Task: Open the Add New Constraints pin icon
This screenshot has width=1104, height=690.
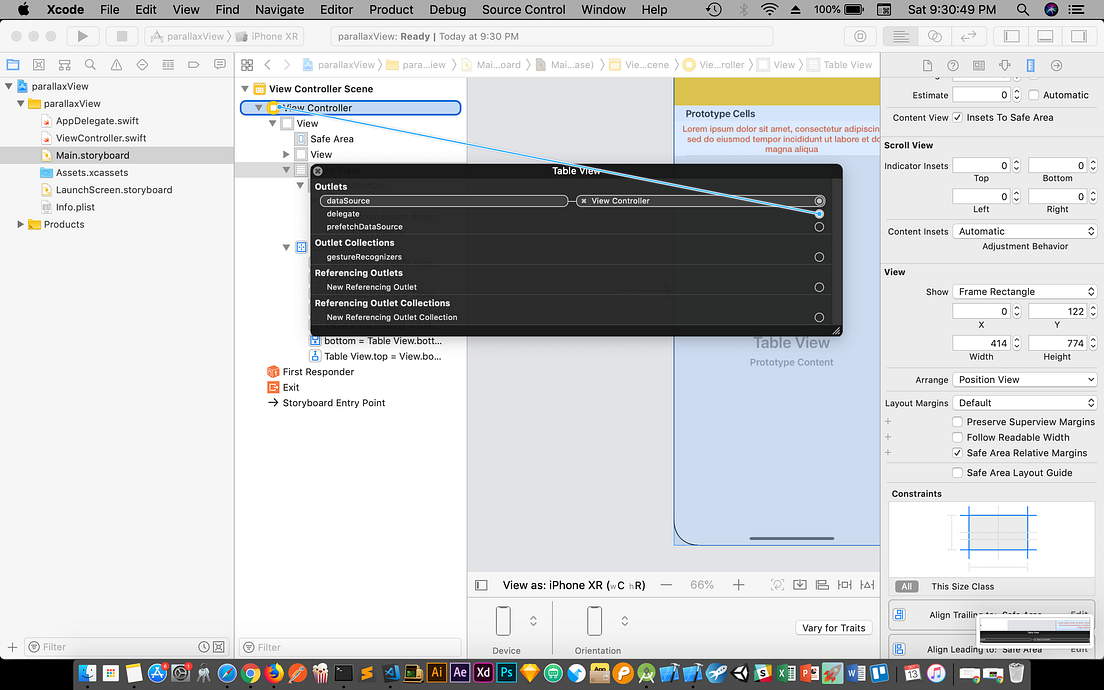Action: (845, 584)
